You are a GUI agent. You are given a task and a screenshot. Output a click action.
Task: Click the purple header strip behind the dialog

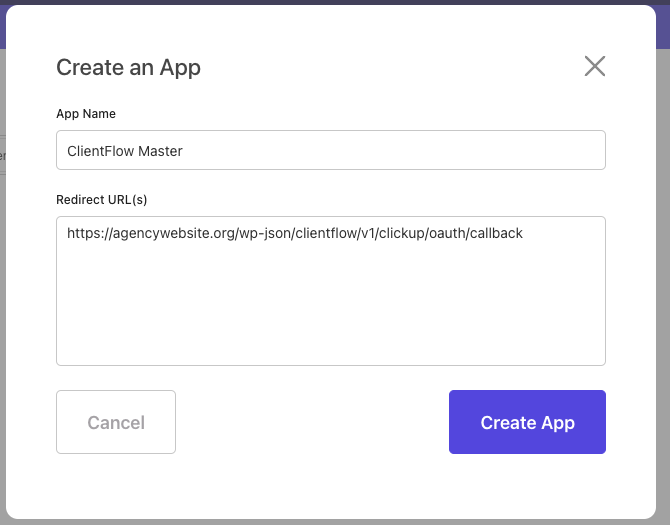point(663,26)
